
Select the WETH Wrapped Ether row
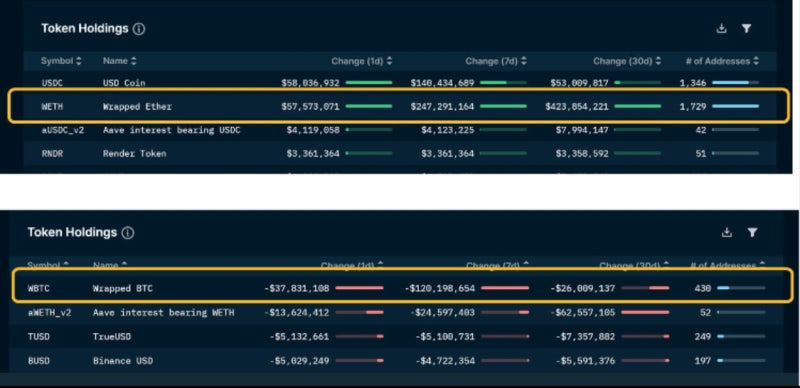tap(399, 107)
